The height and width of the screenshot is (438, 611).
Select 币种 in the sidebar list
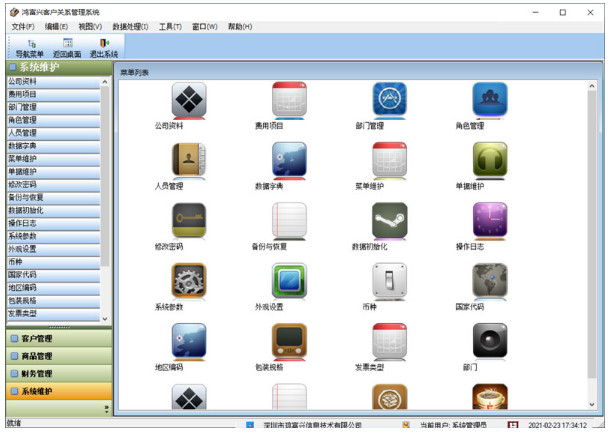(53, 262)
